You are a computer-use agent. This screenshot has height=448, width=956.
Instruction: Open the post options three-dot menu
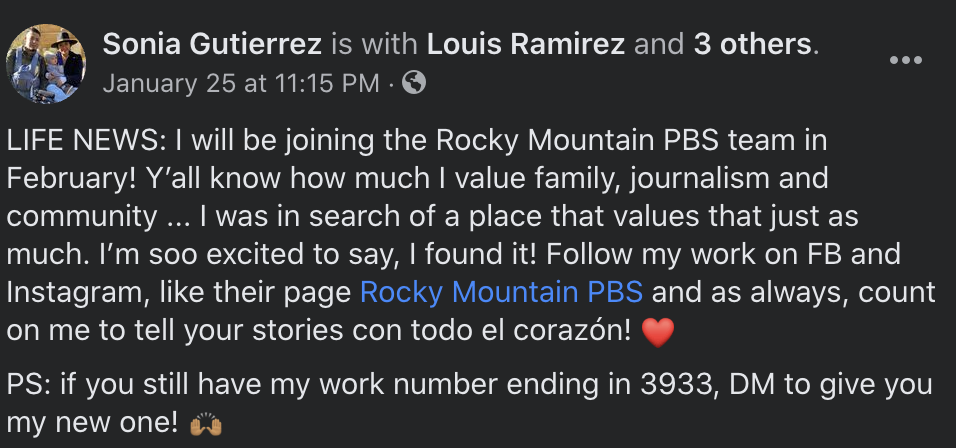tap(905, 60)
